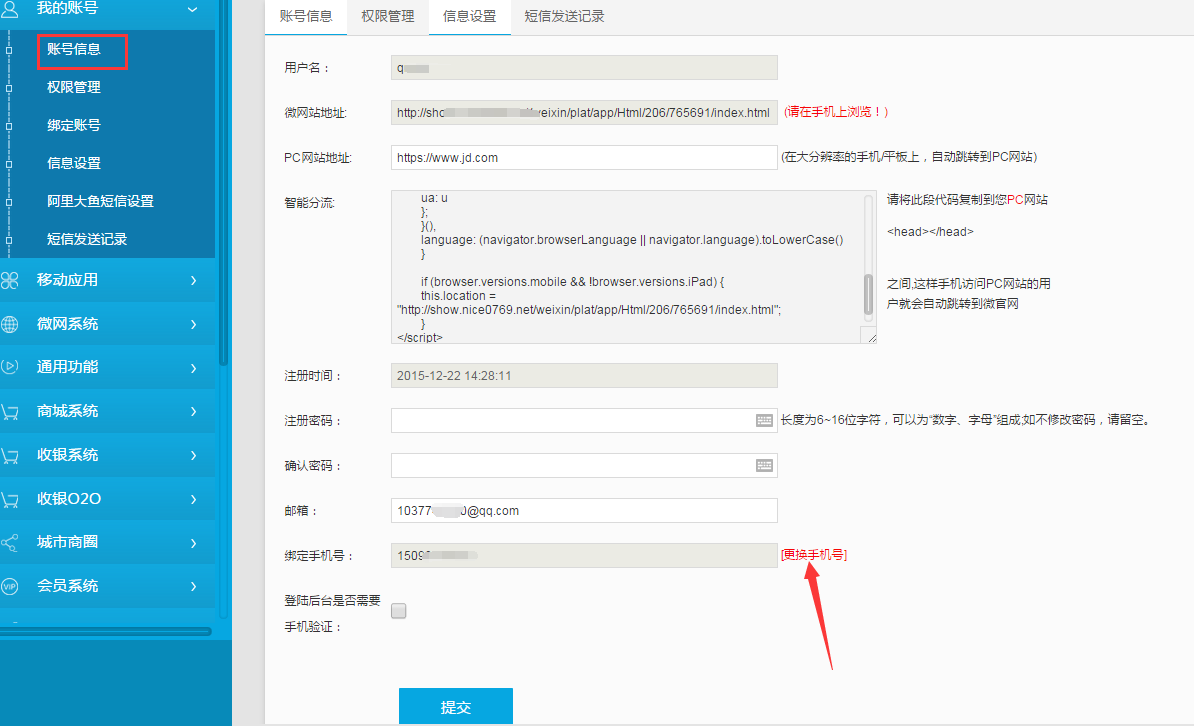Click the red 请在手机上浏览 notice
This screenshot has width=1194, height=726.
(x=836, y=112)
